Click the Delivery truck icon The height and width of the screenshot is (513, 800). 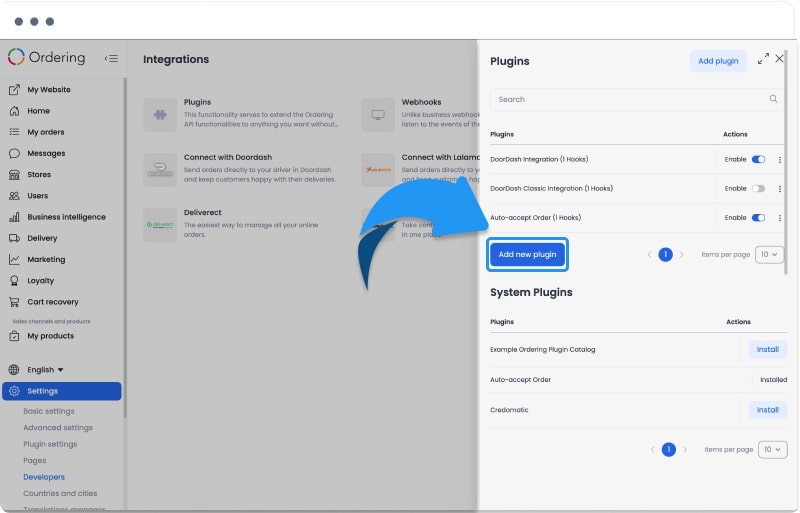pyautogui.click(x=14, y=238)
